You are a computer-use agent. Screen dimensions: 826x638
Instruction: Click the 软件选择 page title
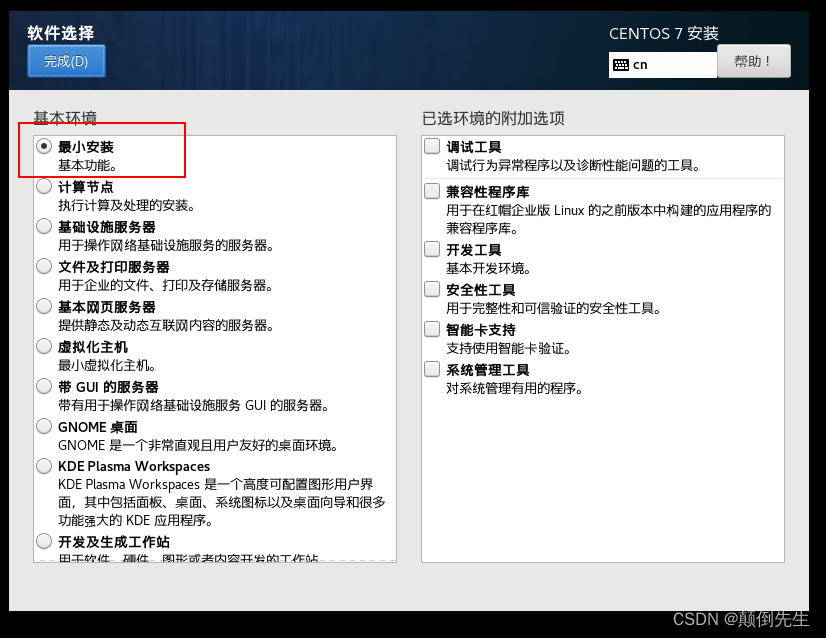coord(61,33)
